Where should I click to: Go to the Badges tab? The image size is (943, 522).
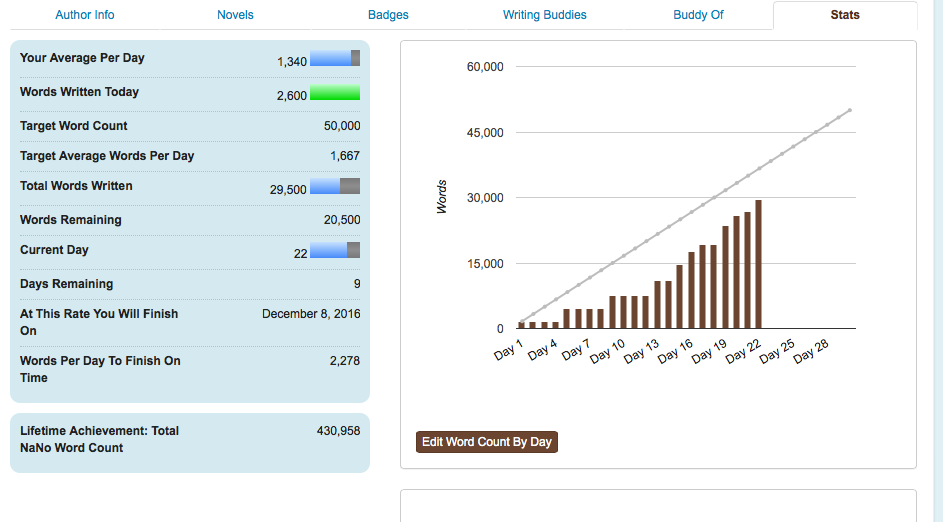[388, 15]
